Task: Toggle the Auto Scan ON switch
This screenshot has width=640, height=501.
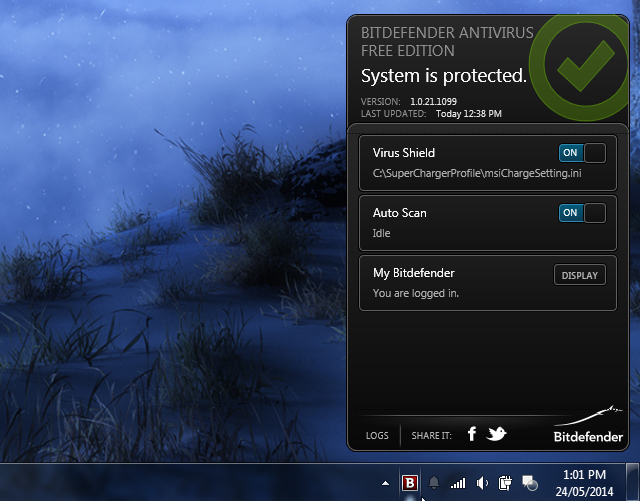Action: pos(582,213)
